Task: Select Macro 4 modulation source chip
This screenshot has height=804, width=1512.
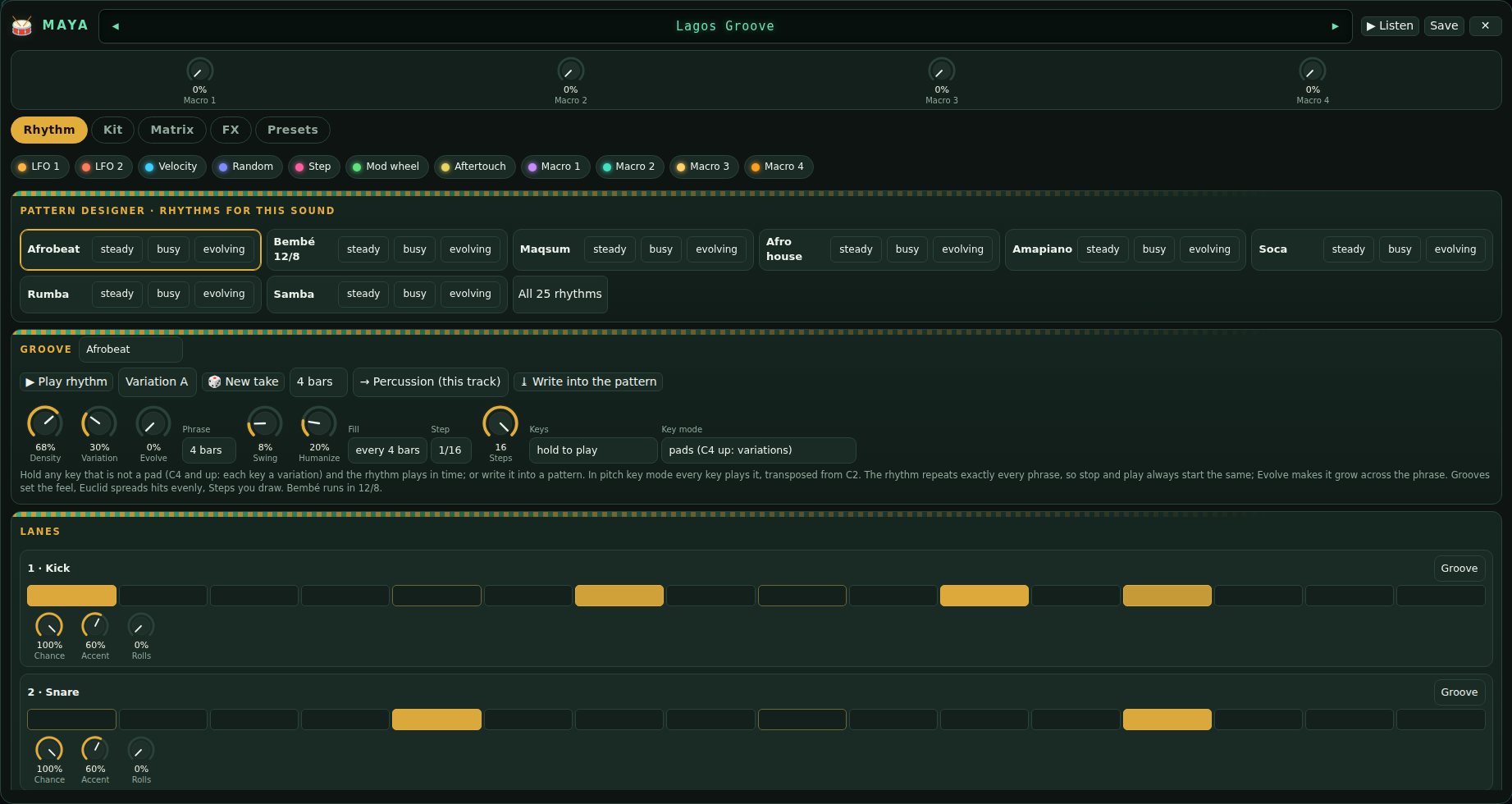Action: pyautogui.click(x=779, y=167)
